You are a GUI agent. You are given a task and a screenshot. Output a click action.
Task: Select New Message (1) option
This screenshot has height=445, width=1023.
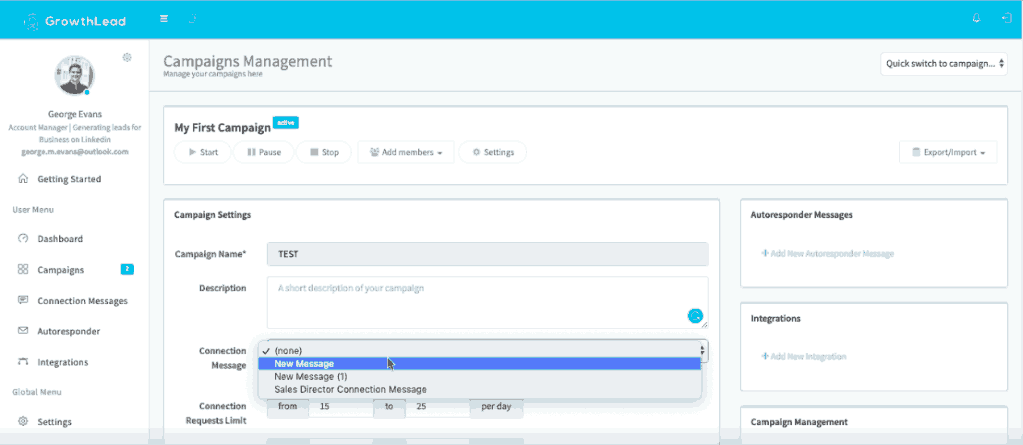point(480,376)
